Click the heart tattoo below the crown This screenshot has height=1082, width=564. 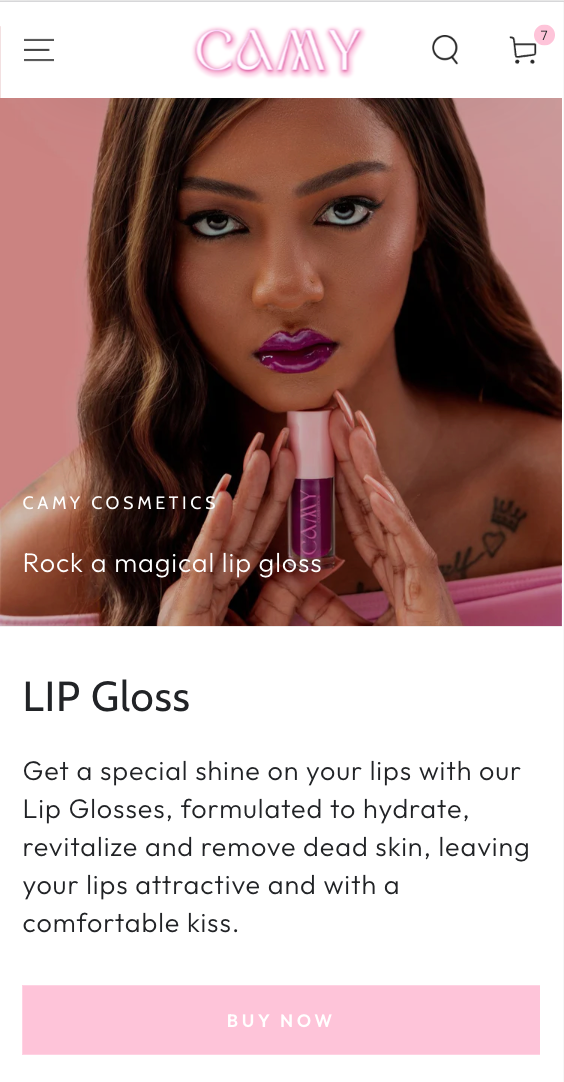(493, 543)
